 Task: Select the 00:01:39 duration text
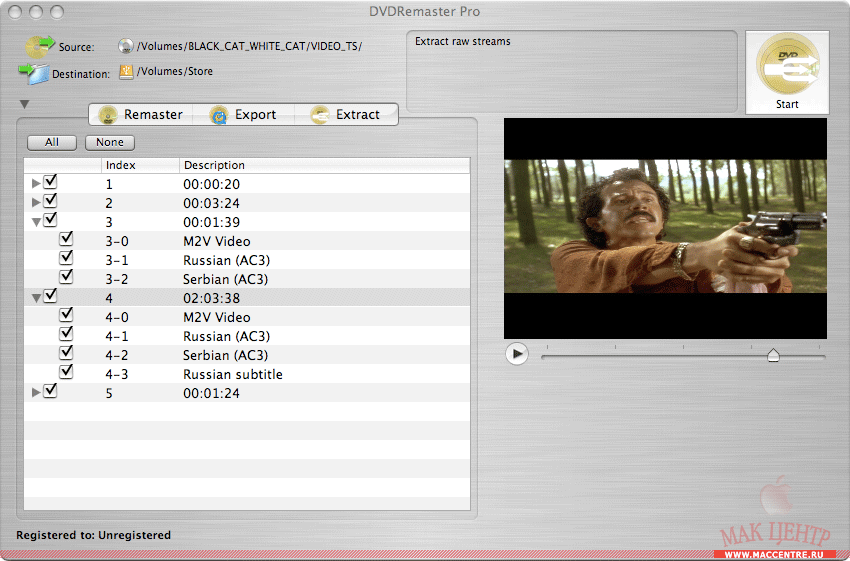point(211,222)
